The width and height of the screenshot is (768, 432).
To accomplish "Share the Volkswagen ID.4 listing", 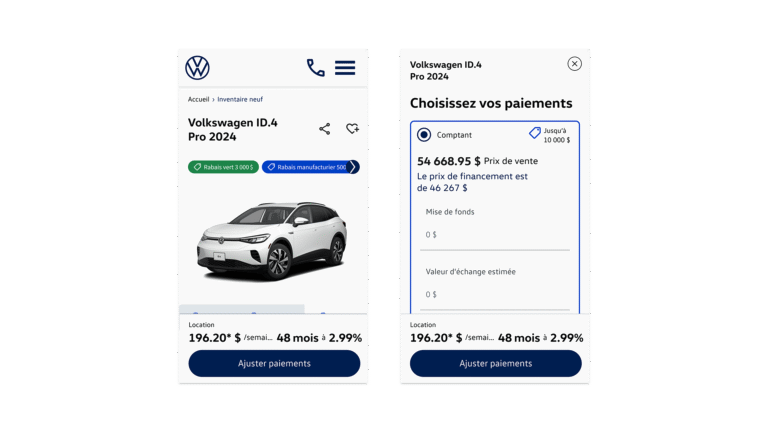I will pyautogui.click(x=324, y=129).
